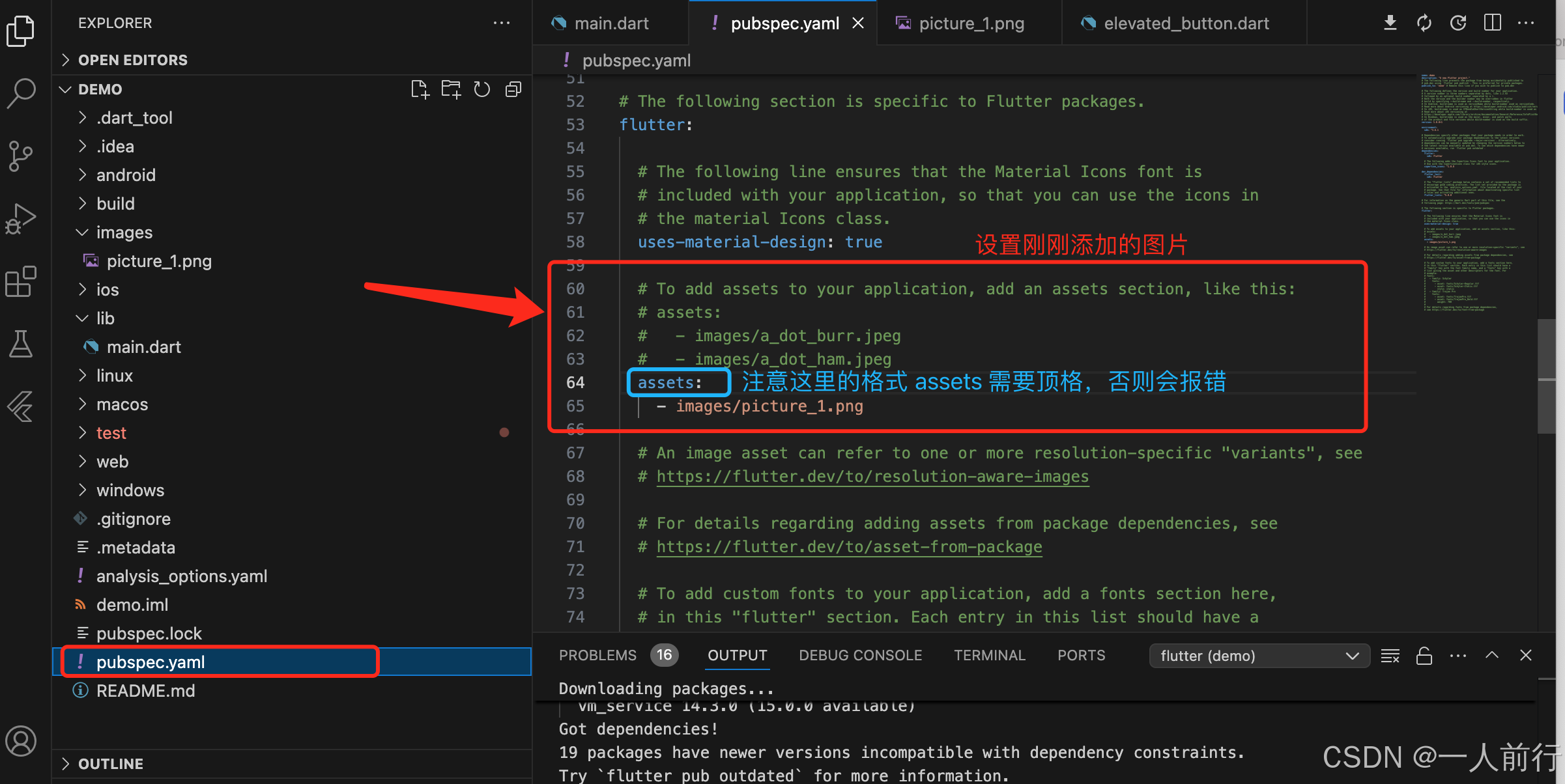1565x784 pixels.
Task: Open the PORTS panel tab
Action: pyautogui.click(x=1082, y=655)
